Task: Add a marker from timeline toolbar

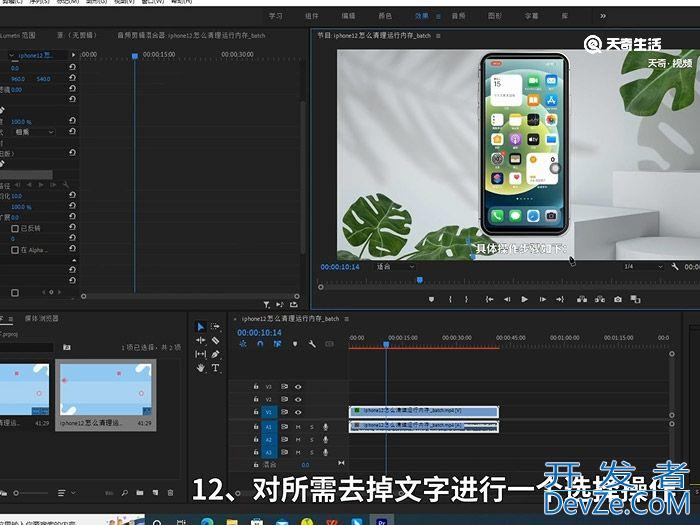Action: tap(295, 344)
